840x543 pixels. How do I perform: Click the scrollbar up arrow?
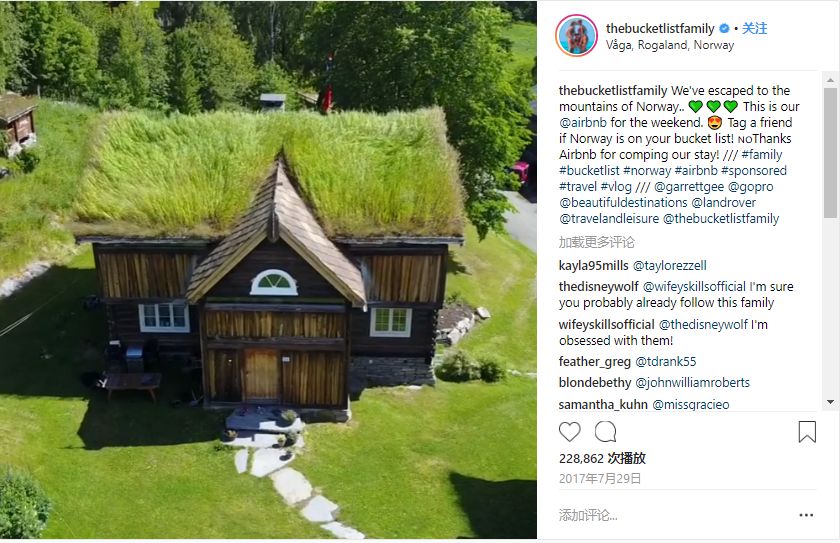[830, 80]
